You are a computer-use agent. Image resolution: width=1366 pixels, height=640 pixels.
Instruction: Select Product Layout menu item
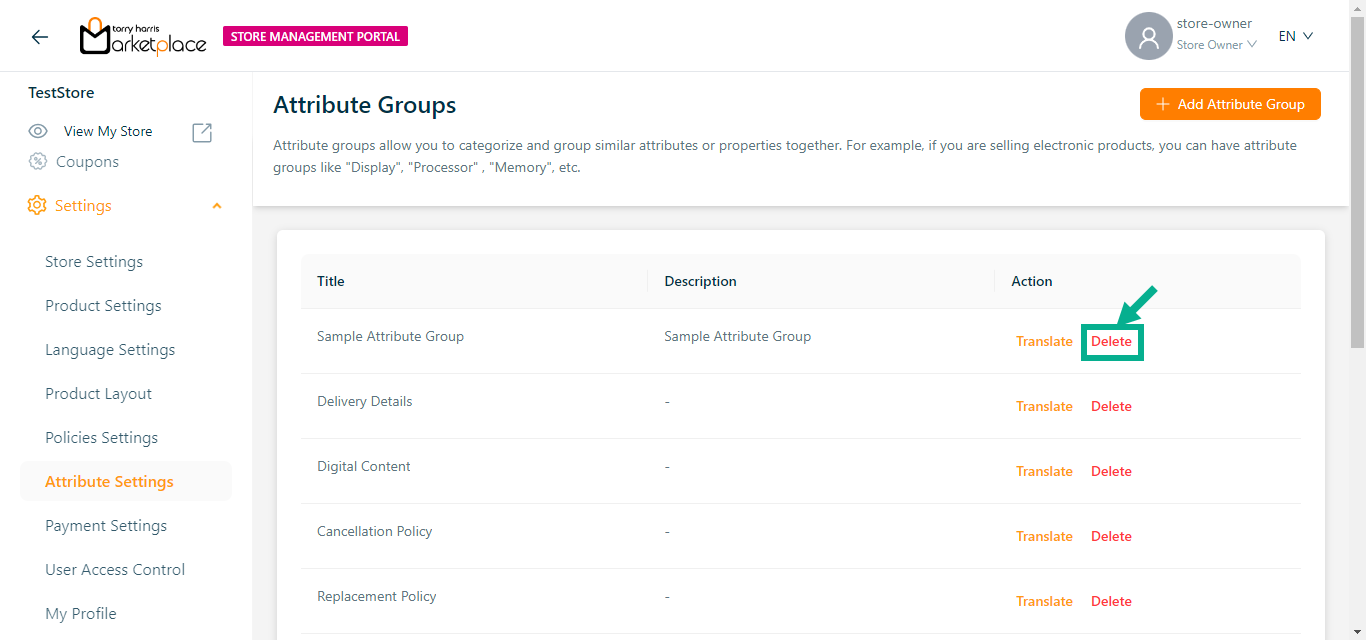[x=99, y=394]
